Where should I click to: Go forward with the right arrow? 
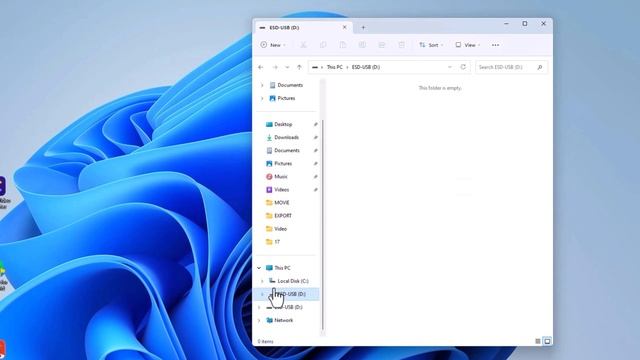(275, 67)
